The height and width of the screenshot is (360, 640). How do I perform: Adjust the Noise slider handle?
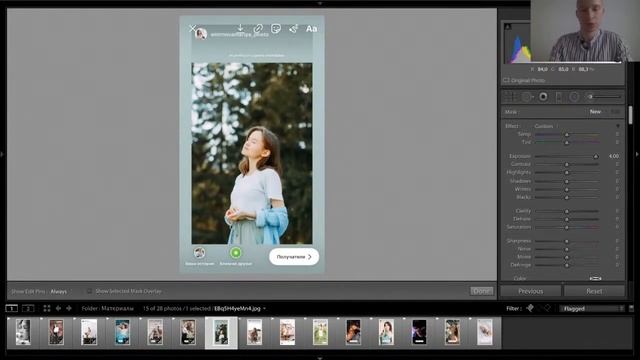coord(567,249)
